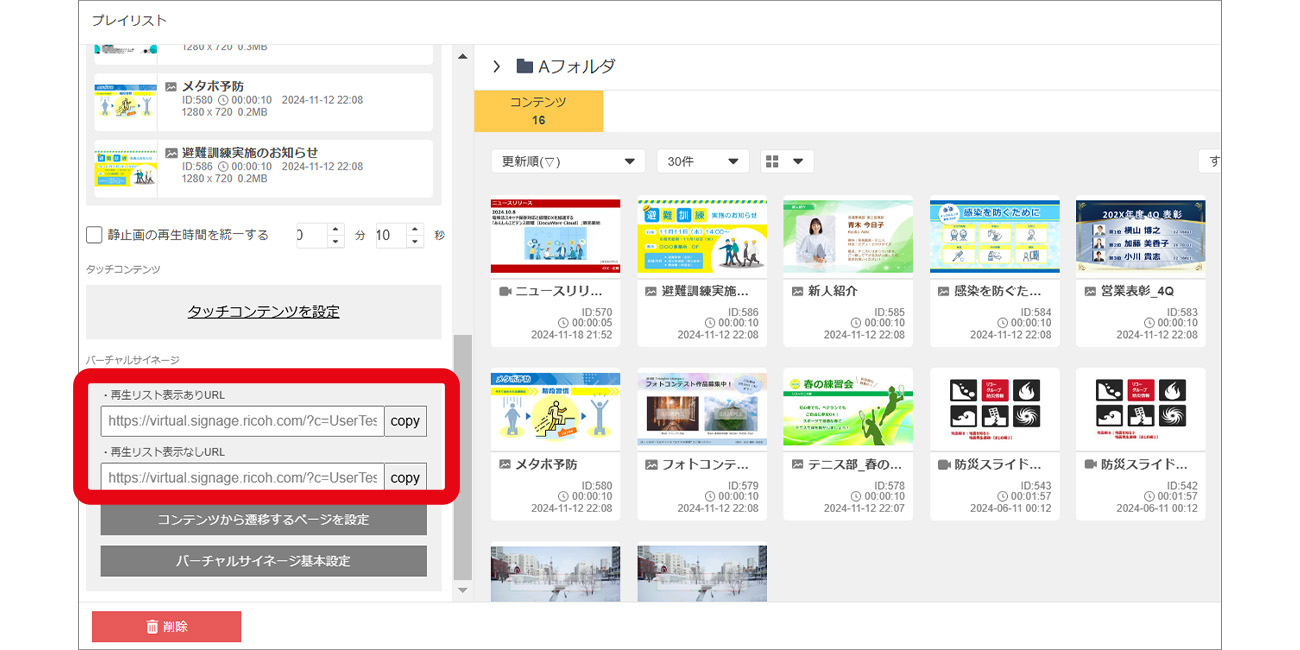Increase the seconds stepper value
This screenshot has height=650, width=1300.
(x=414, y=229)
